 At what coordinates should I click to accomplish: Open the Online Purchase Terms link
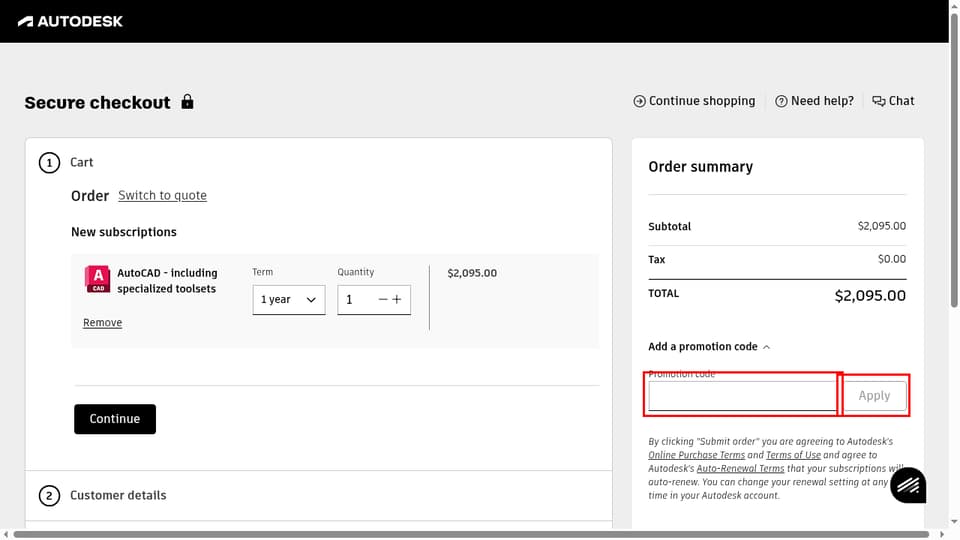point(697,455)
